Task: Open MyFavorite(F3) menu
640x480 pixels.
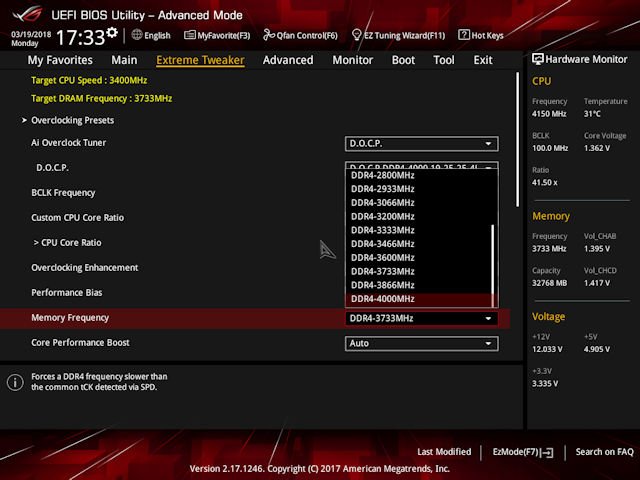Action: [217, 35]
